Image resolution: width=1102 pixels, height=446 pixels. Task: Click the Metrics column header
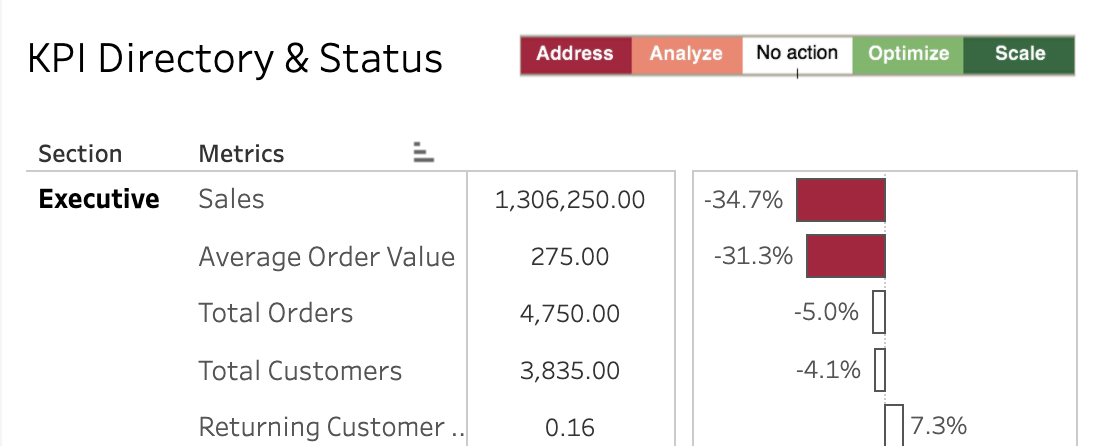point(241,154)
